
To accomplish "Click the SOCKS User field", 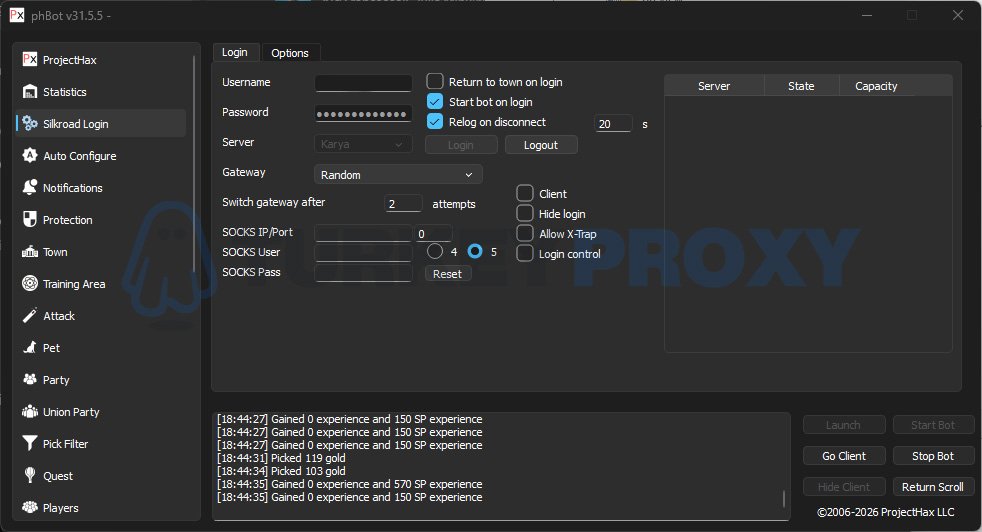I will 363,253.
